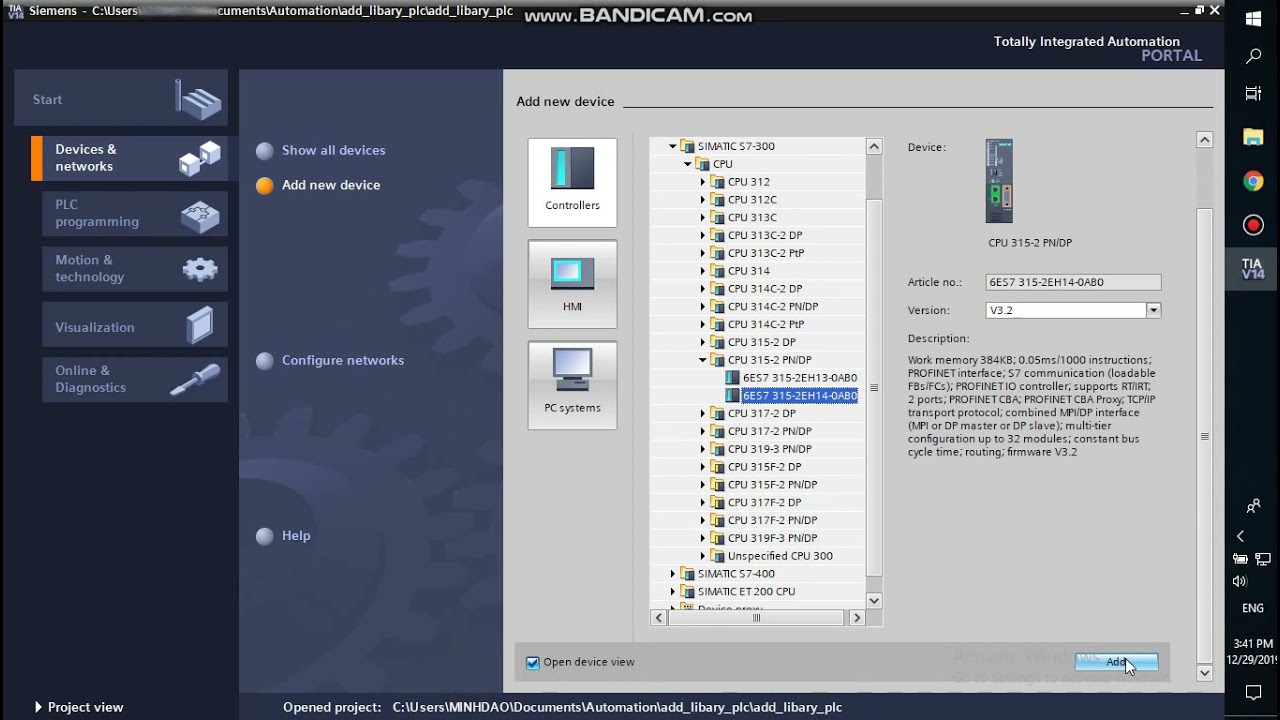Screen dimensions: 1280x720
Task: Click the CPU 319-3 PN/DP folder icon
Action: tap(717, 449)
